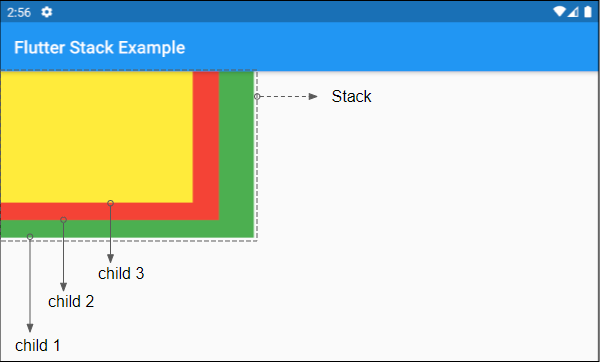Viewport: 600px width, 362px height.
Task: Tap the Wi-Fi signal icon
Action: click(x=559, y=12)
